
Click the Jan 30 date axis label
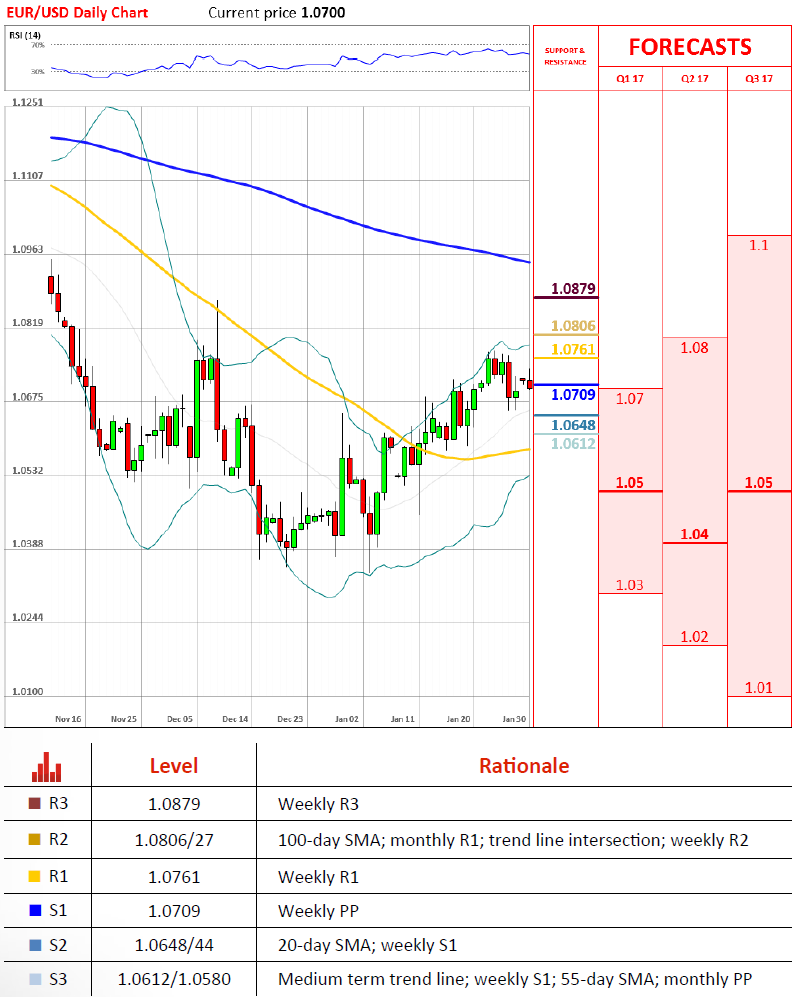click(x=514, y=719)
